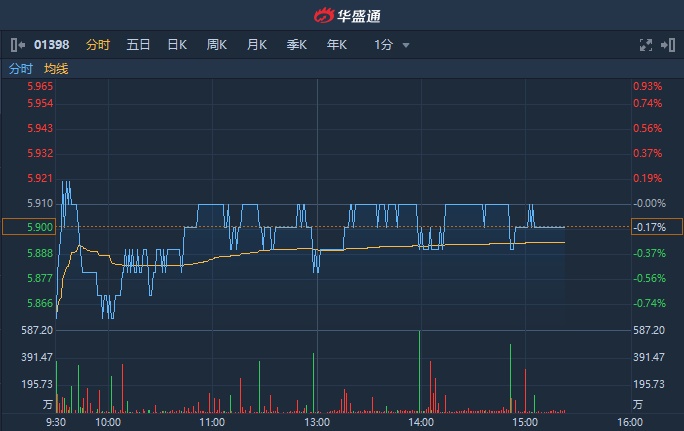Toggle the blue 分时 line legend
This screenshot has width=684, height=431.
click(x=21, y=69)
